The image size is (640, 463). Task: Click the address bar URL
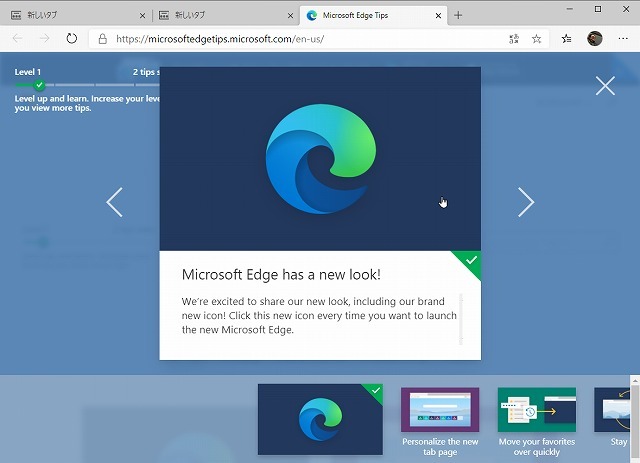point(220,39)
